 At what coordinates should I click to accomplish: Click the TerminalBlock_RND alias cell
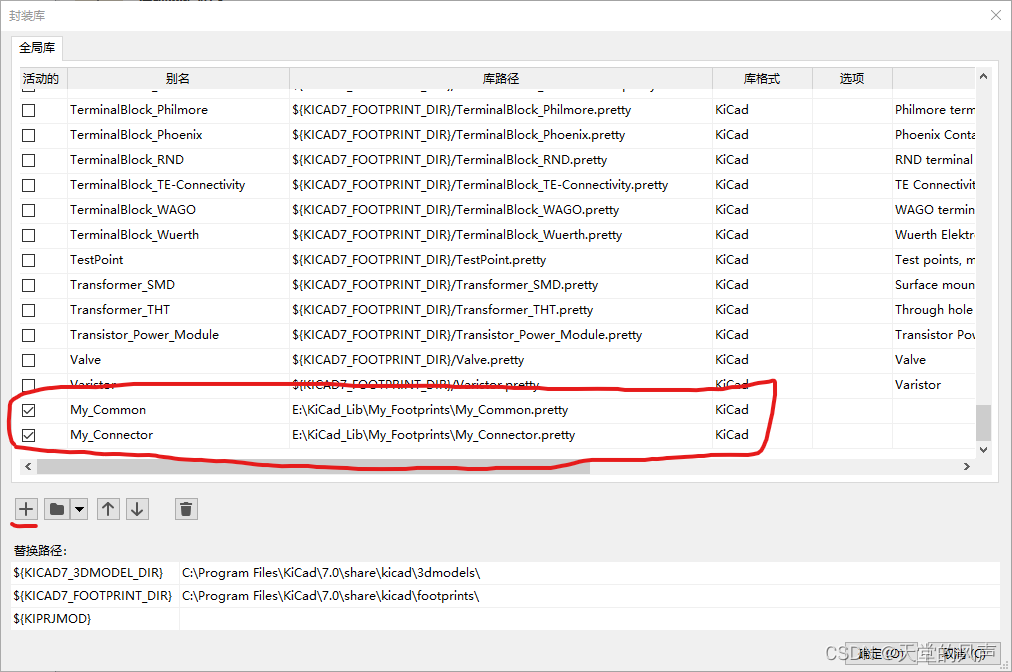[178, 160]
